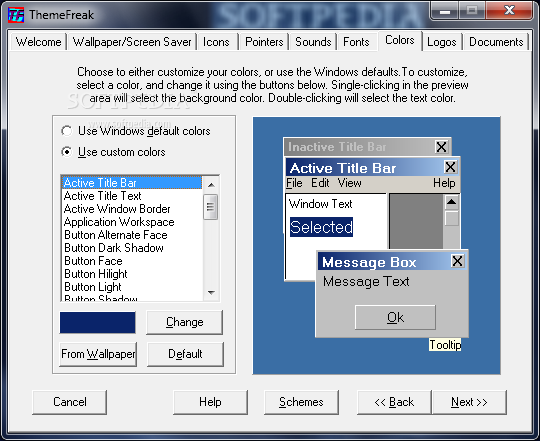Click Help in the preview menu bar
The width and height of the screenshot is (540, 441).
point(444,183)
